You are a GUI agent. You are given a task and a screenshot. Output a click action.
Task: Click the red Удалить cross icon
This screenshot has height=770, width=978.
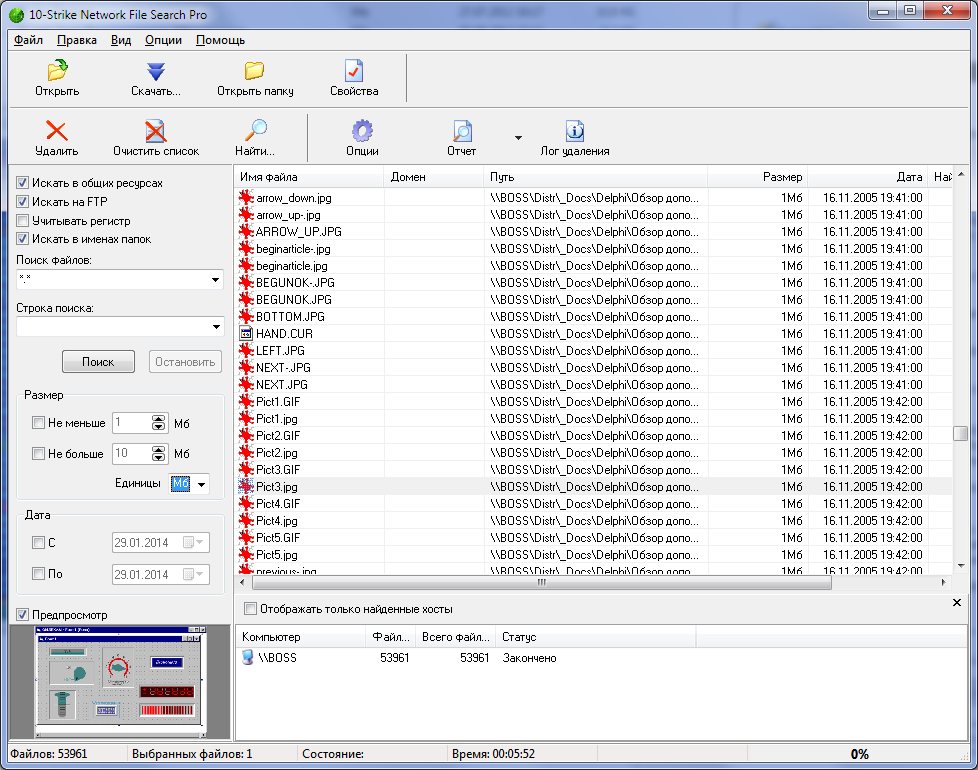[x=57, y=131]
